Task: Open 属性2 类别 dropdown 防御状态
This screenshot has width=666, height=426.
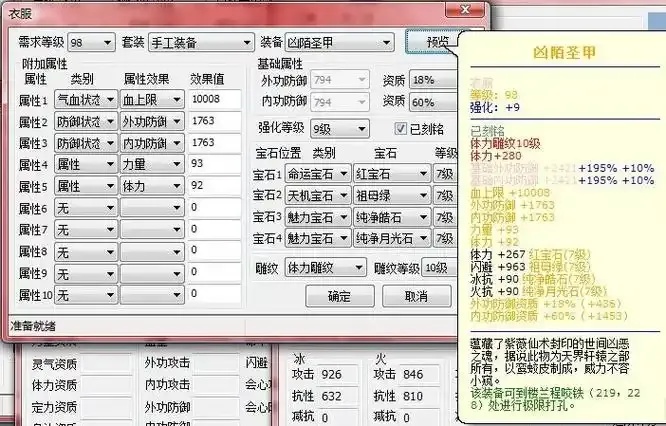Action: pos(86,121)
